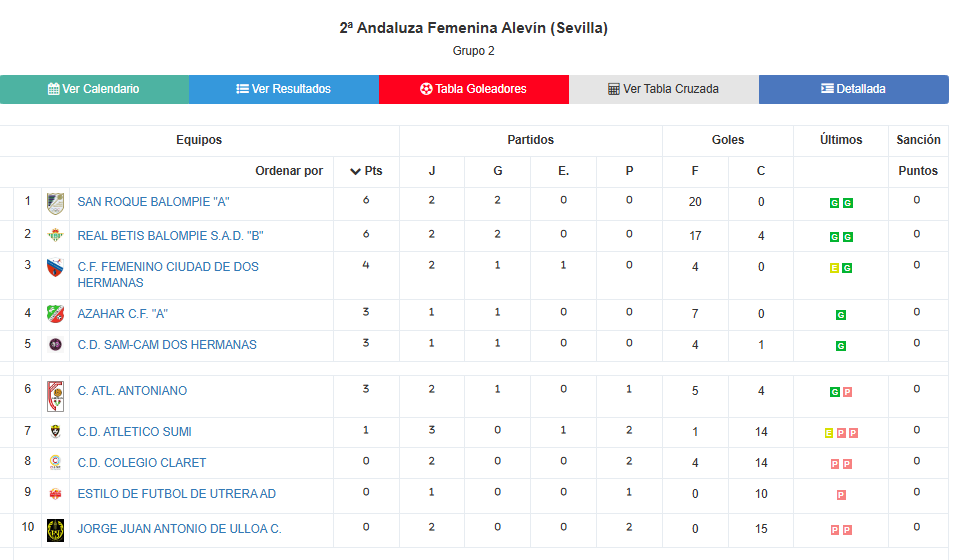Open the Ver Calendario tab
This screenshot has width=964, height=560.
click(95, 89)
